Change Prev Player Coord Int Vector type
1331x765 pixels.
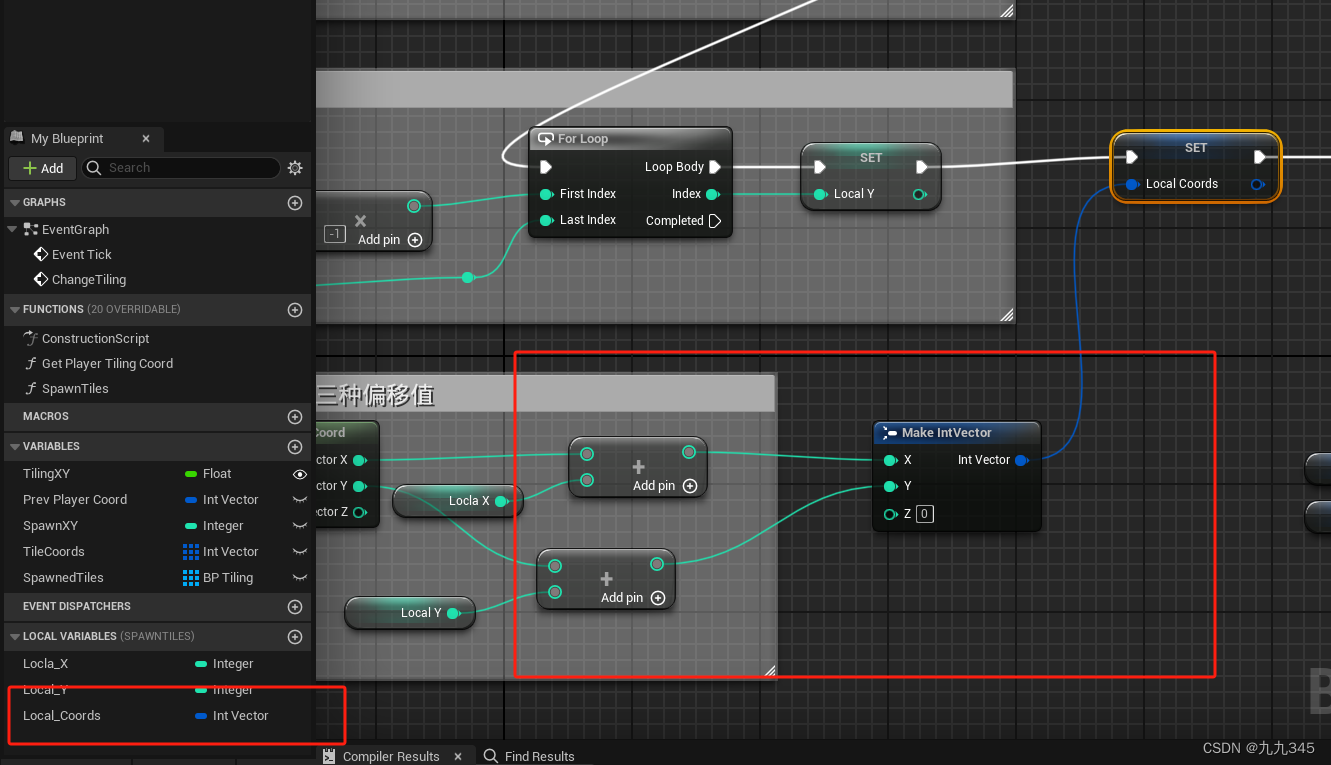[222, 500]
